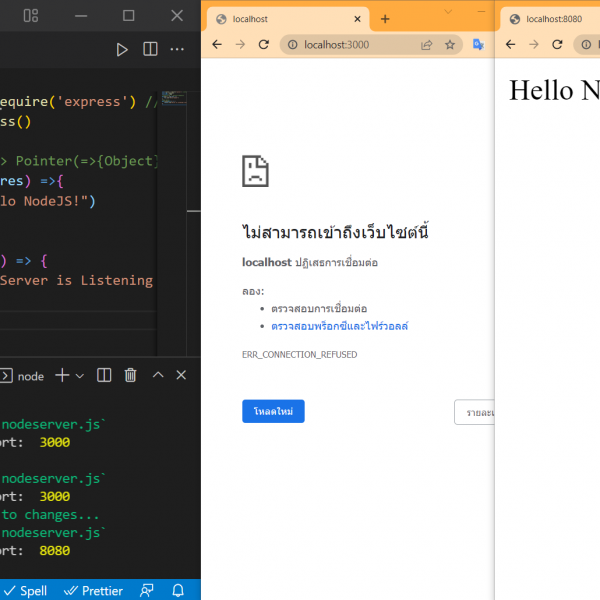Expand the terminal launch profile dropdown arrow
This screenshot has height=600, width=600.
click(80, 375)
